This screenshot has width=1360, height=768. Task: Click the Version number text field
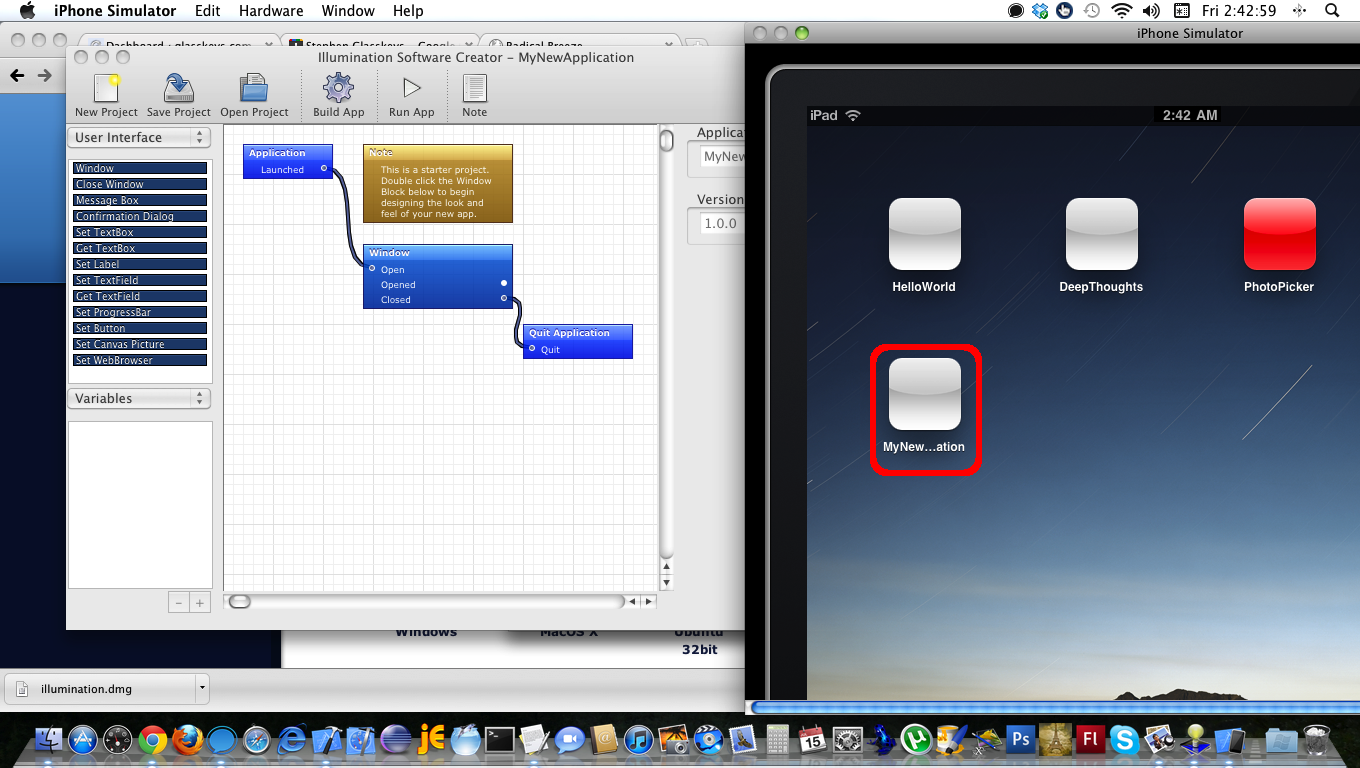point(720,224)
